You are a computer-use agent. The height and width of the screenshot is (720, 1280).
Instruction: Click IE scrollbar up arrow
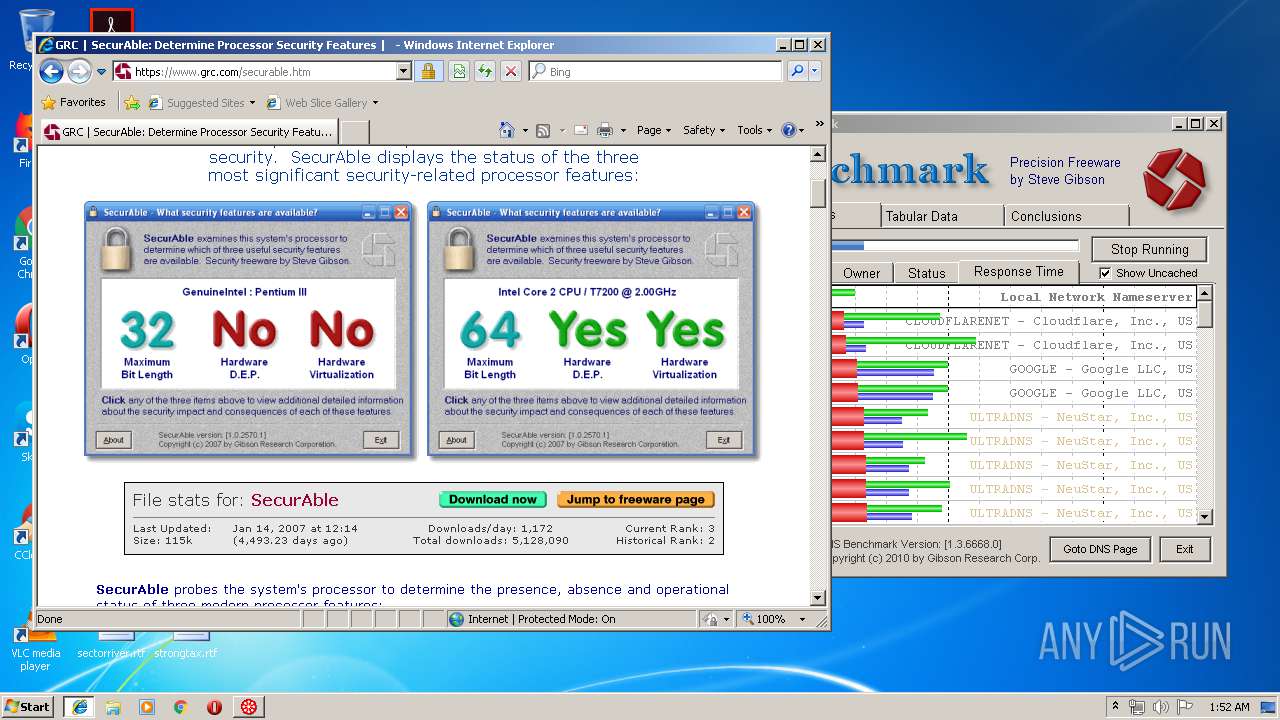pyautogui.click(x=817, y=156)
